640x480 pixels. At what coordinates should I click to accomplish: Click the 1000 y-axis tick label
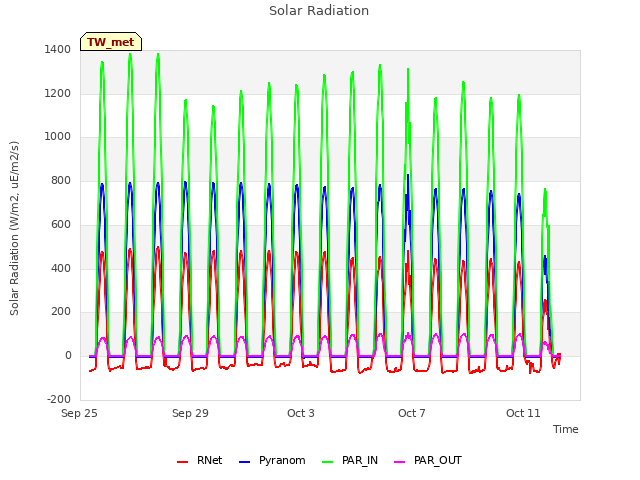(x=58, y=137)
